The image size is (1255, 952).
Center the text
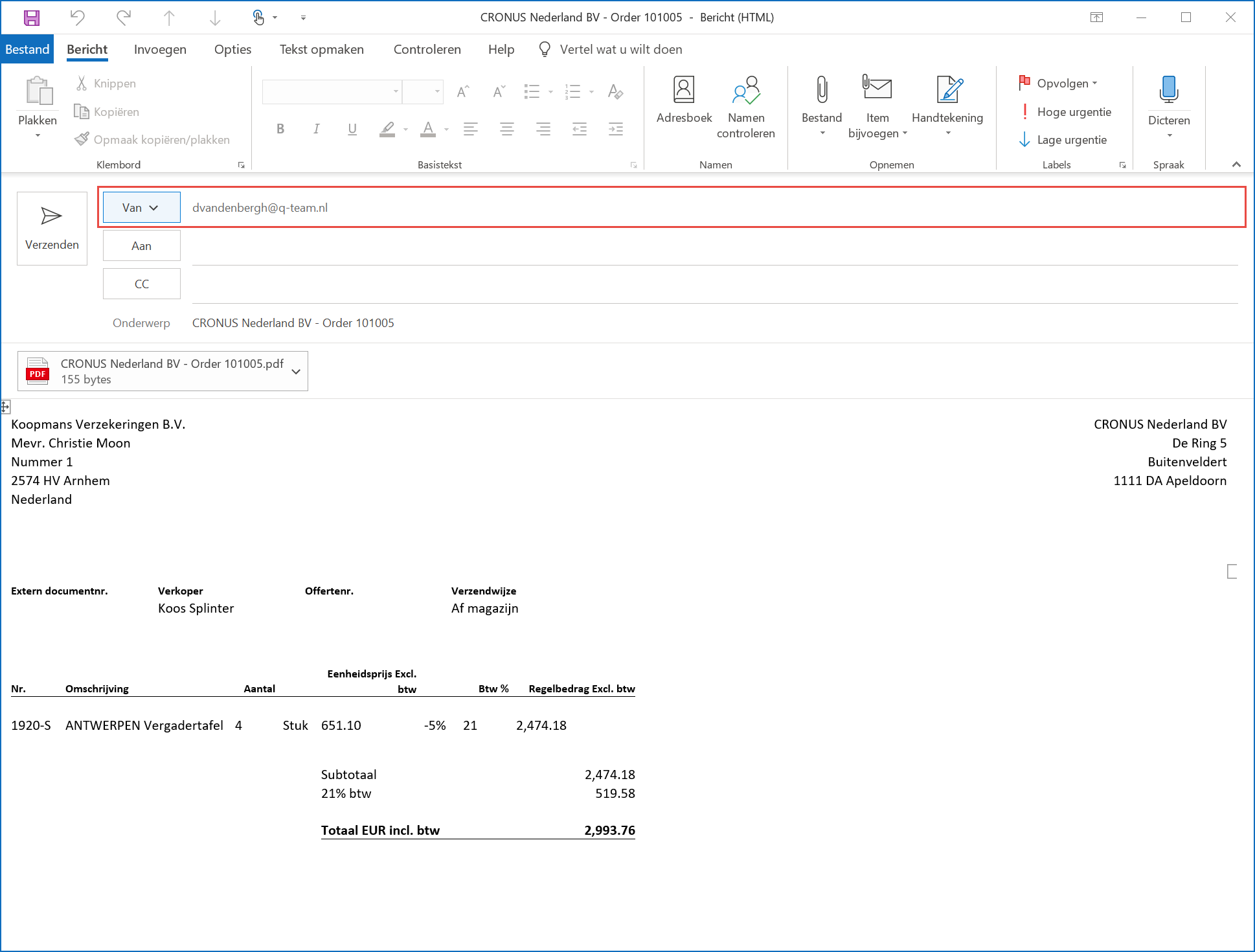[x=507, y=129]
